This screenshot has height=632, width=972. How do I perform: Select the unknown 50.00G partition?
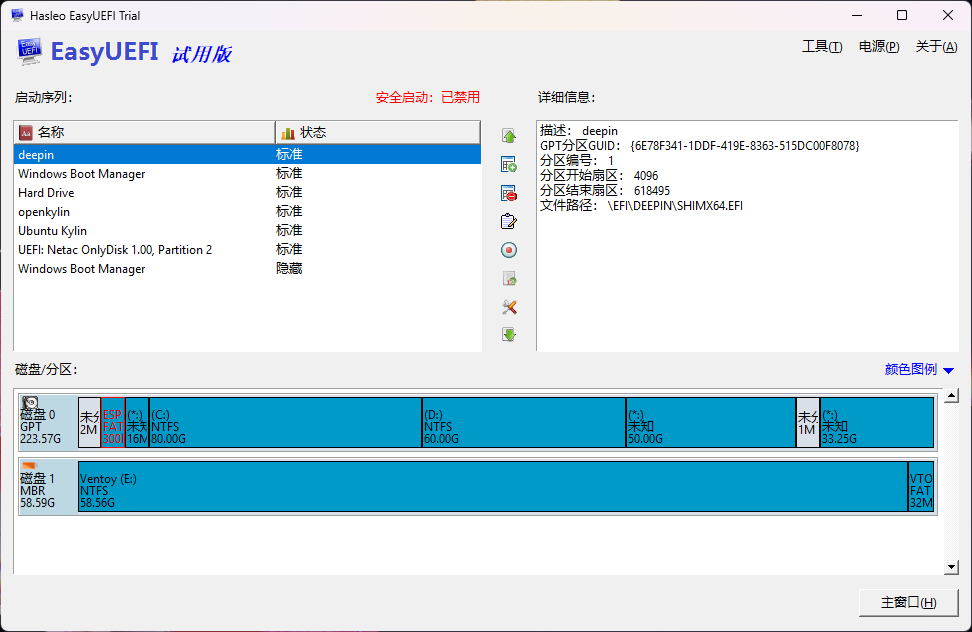click(711, 423)
